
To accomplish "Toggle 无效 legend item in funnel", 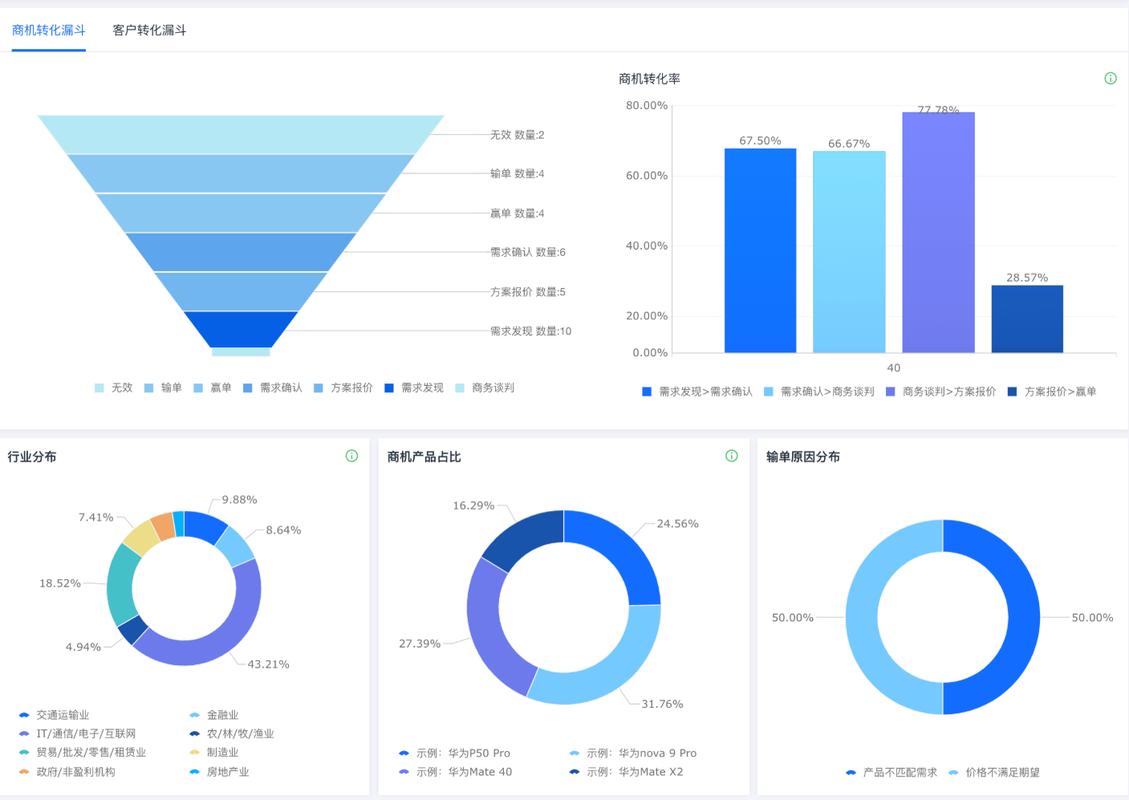I will click(114, 388).
